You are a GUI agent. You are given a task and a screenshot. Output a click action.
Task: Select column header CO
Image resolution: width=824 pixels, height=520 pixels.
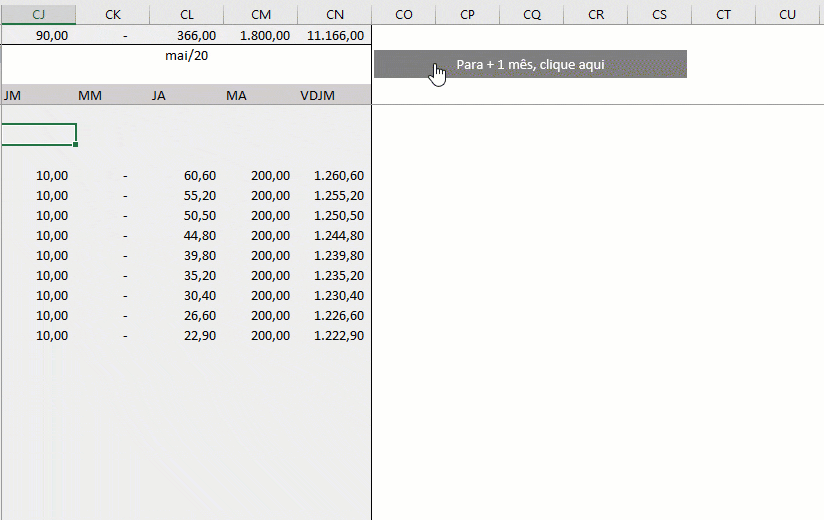404,14
